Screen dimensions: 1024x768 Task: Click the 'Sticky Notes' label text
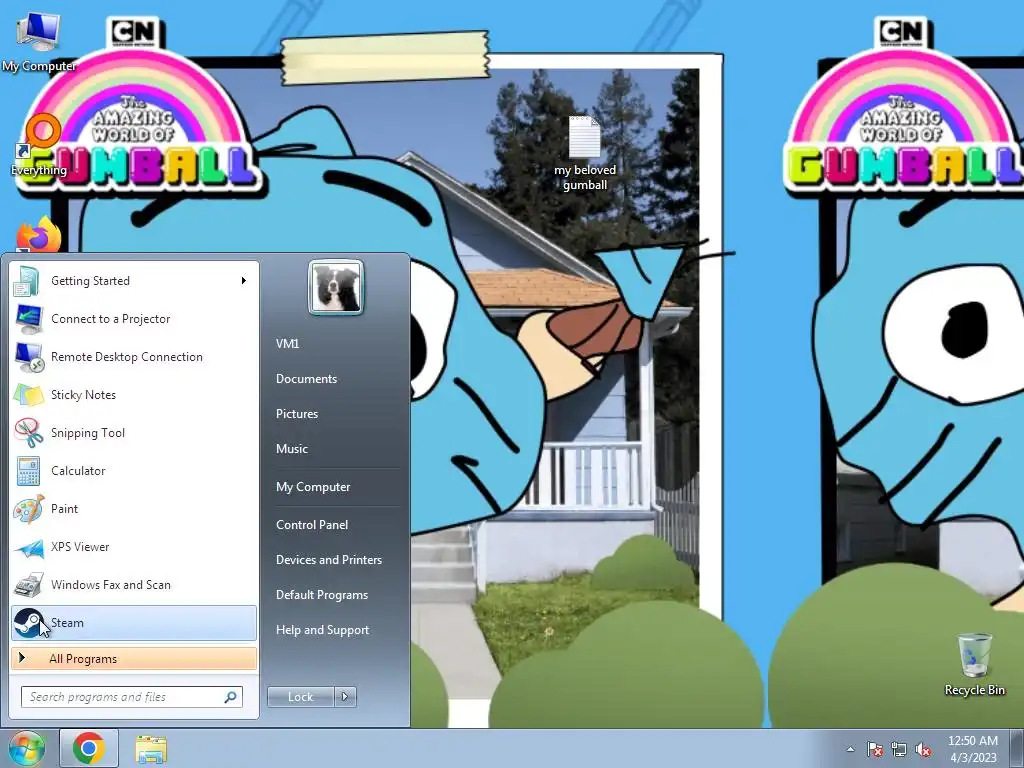click(x=83, y=395)
